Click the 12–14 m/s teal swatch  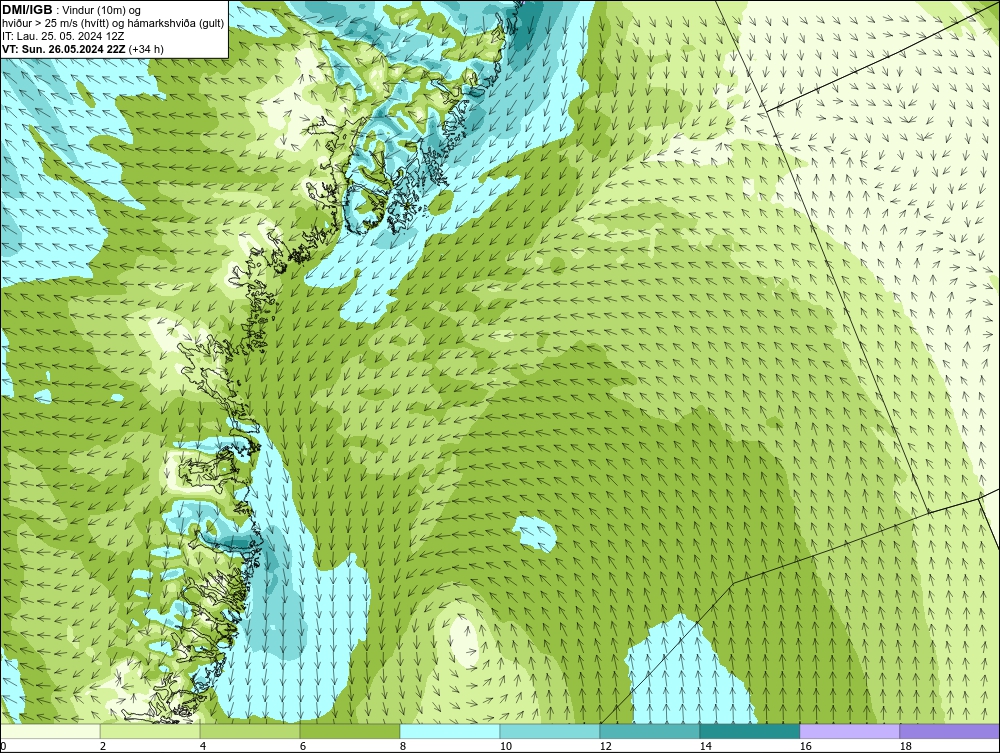[650, 731]
